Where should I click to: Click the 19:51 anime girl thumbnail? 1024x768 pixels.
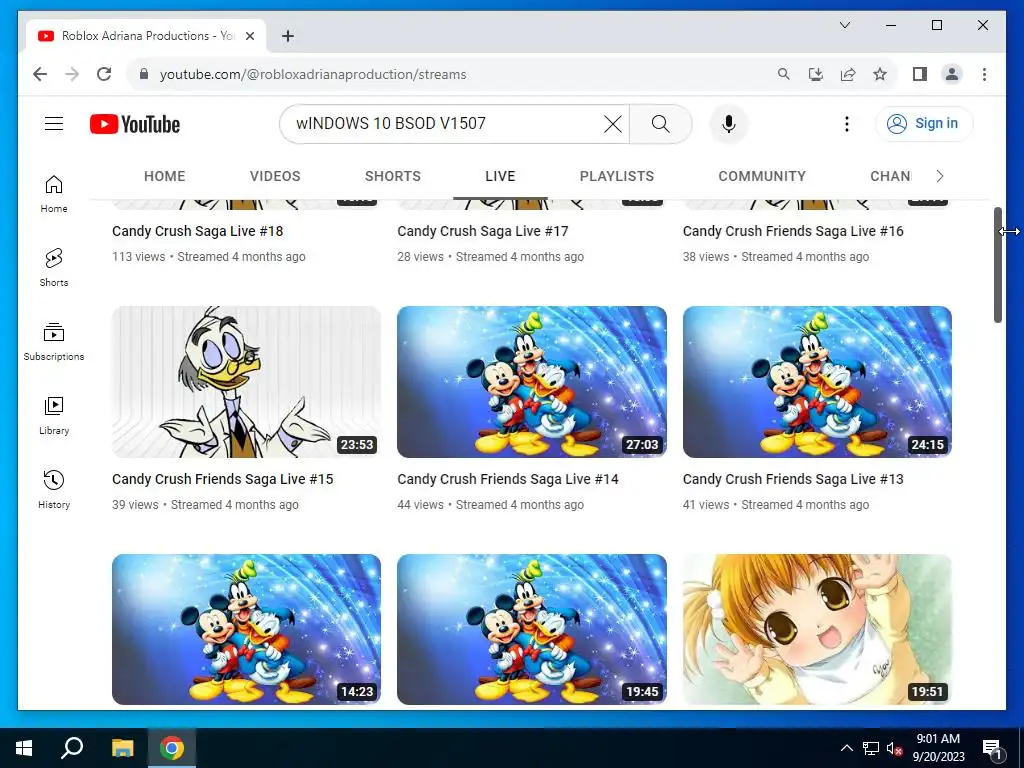click(817, 629)
